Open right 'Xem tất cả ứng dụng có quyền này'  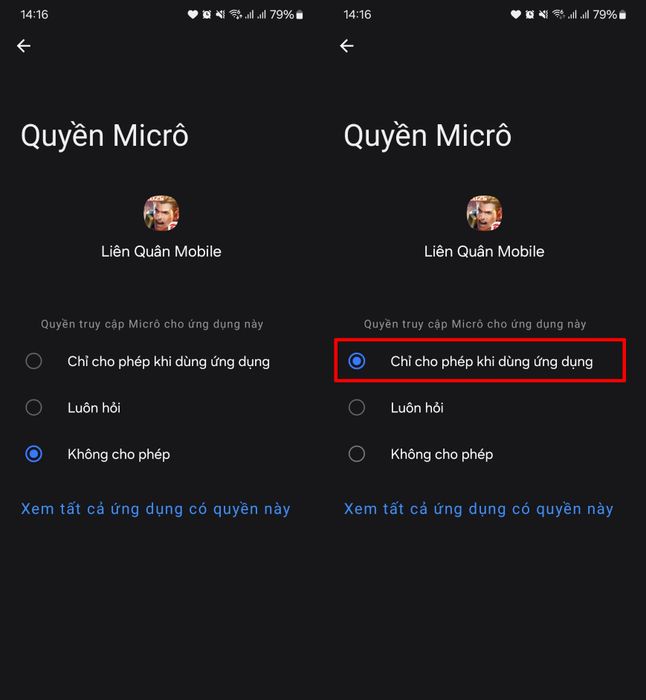tap(479, 509)
